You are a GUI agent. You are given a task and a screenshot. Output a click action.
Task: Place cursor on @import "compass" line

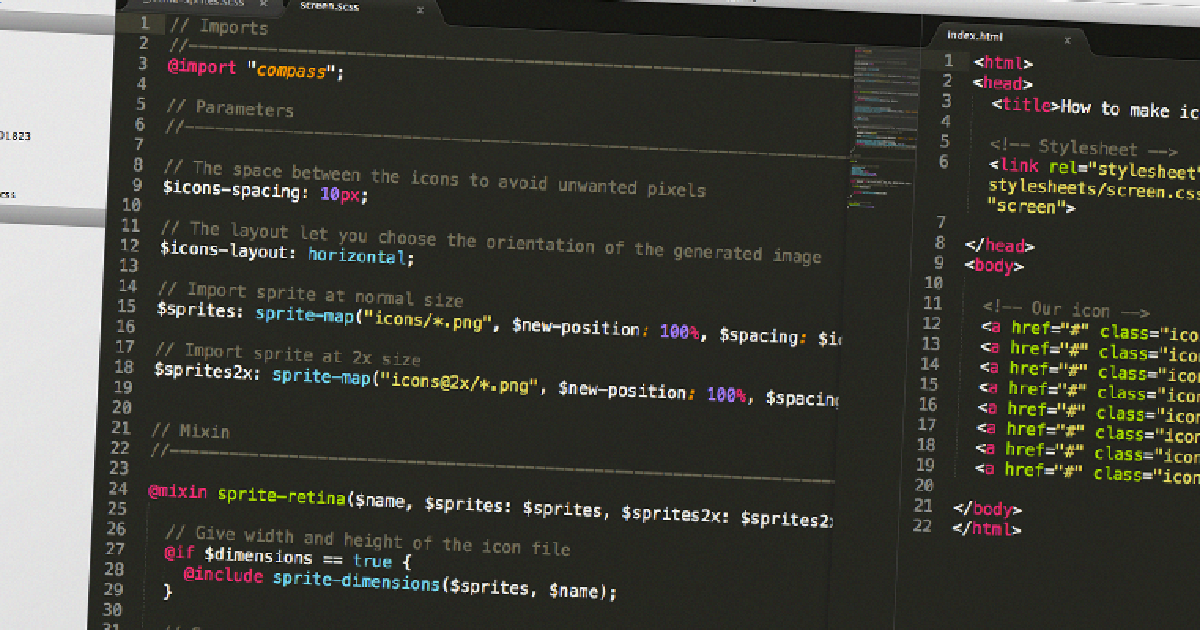[255, 70]
